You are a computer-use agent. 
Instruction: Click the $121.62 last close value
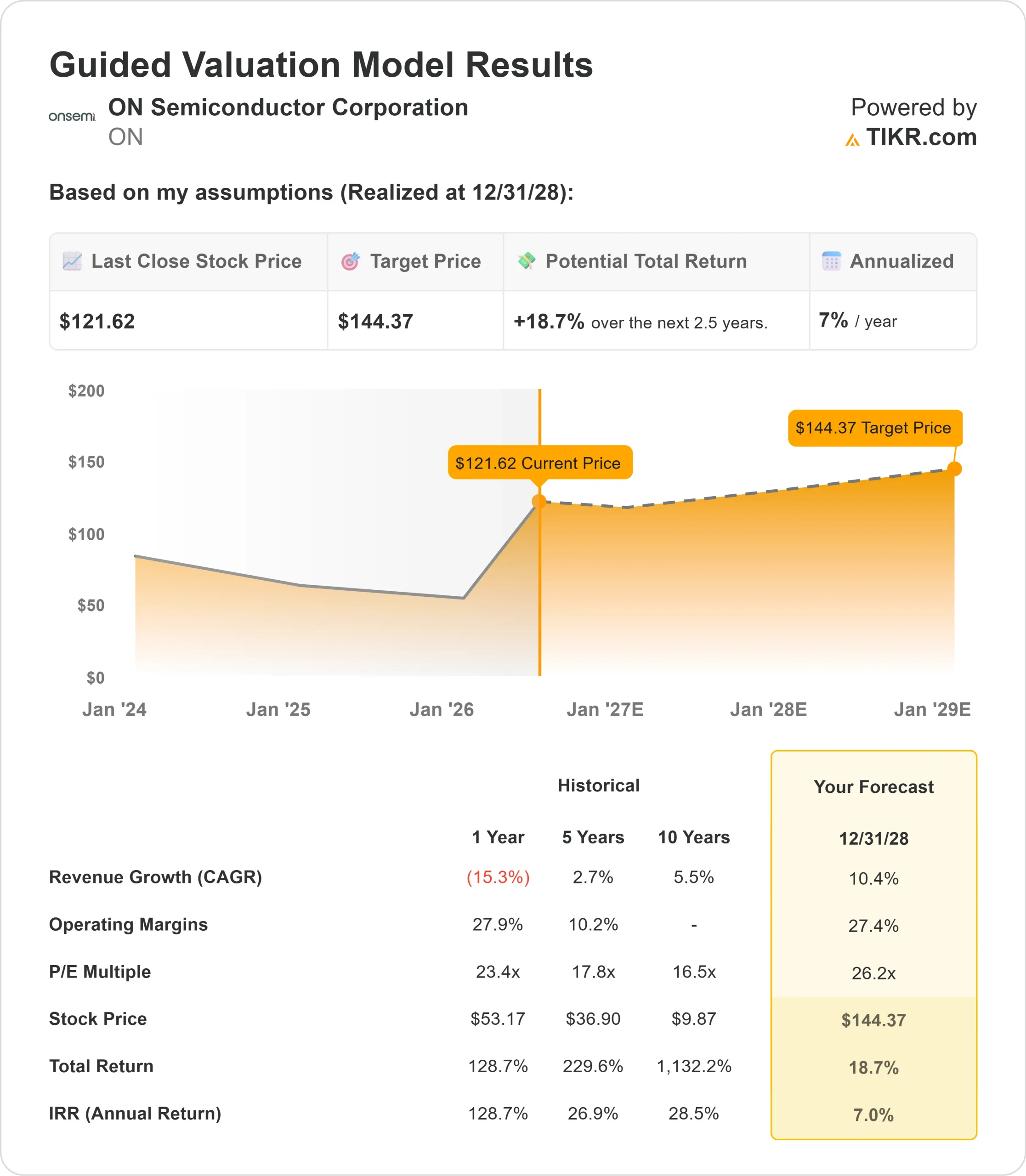pyautogui.click(x=97, y=322)
